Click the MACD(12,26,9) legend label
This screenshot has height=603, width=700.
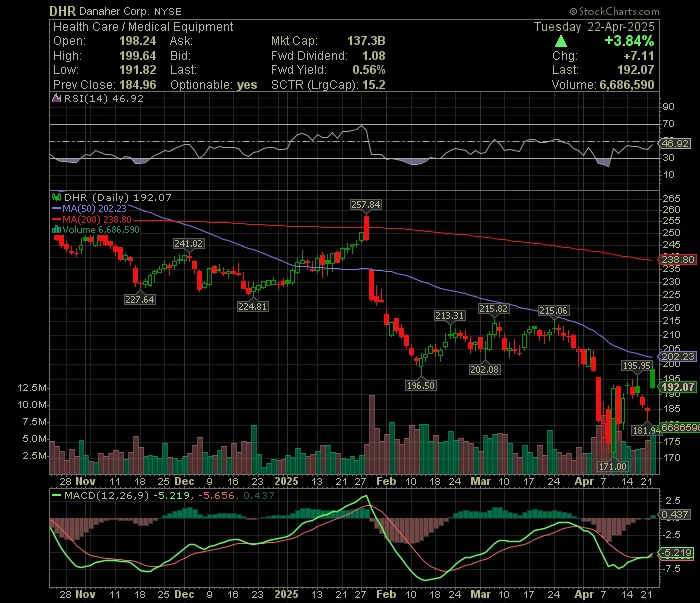(106, 495)
